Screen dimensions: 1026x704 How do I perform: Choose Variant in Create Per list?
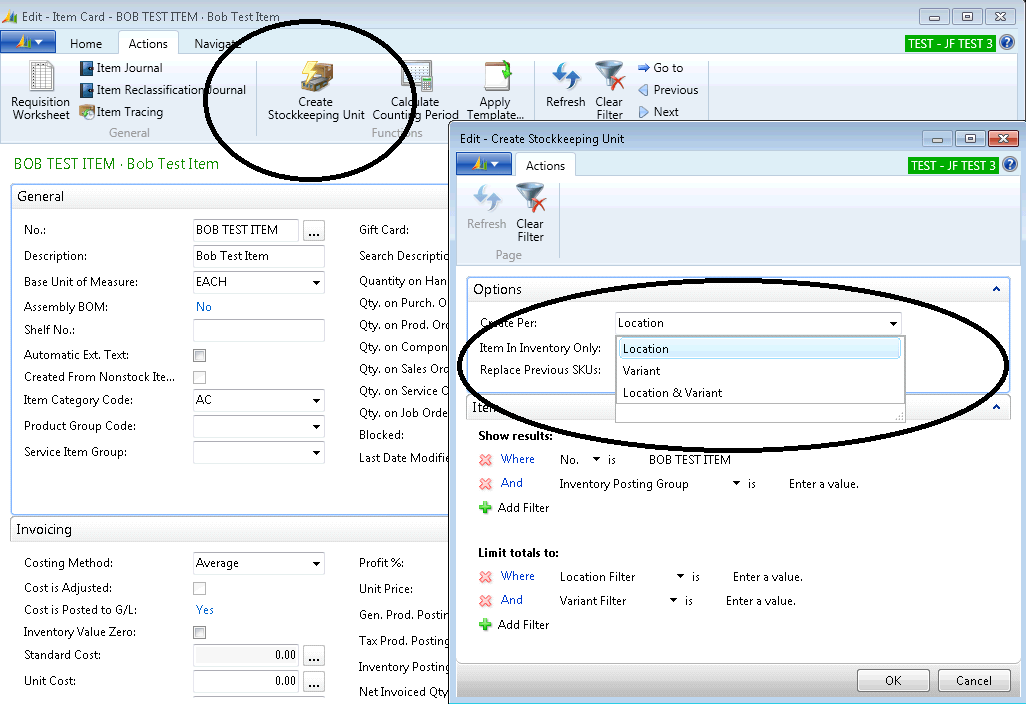click(x=759, y=371)
